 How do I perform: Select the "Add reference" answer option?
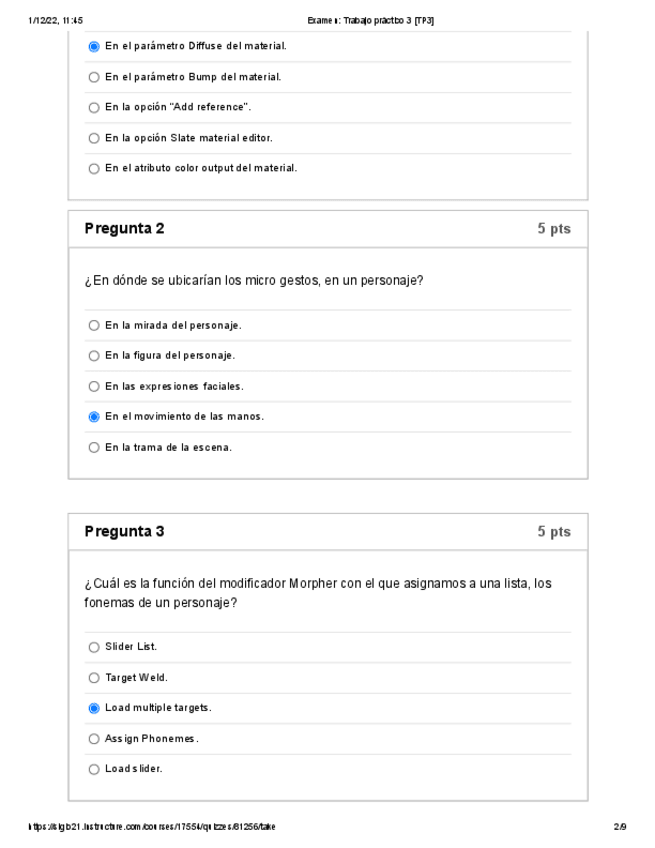click(x=94, y=107)
